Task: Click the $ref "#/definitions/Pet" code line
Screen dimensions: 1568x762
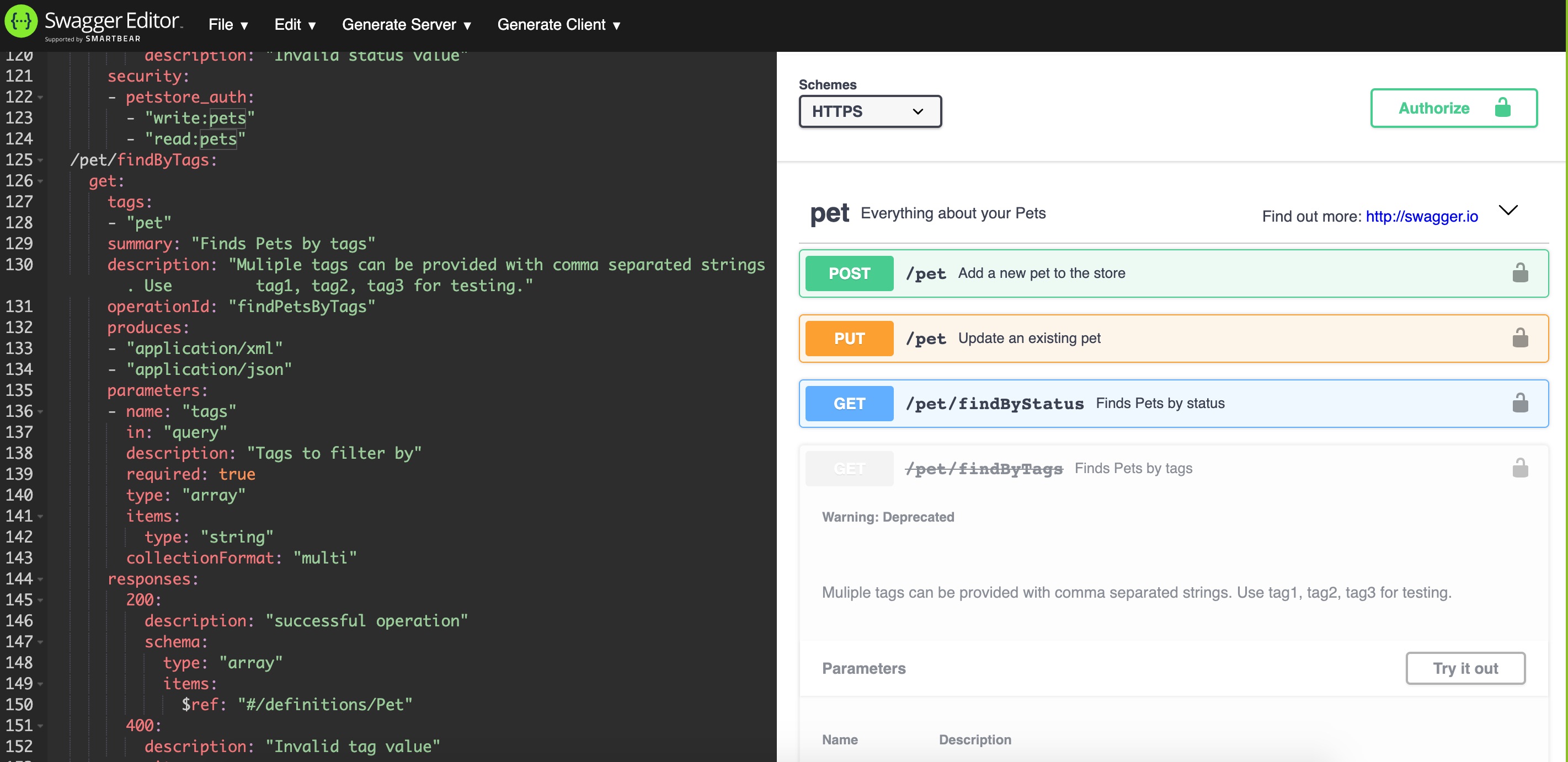Action: pos(296,704)
